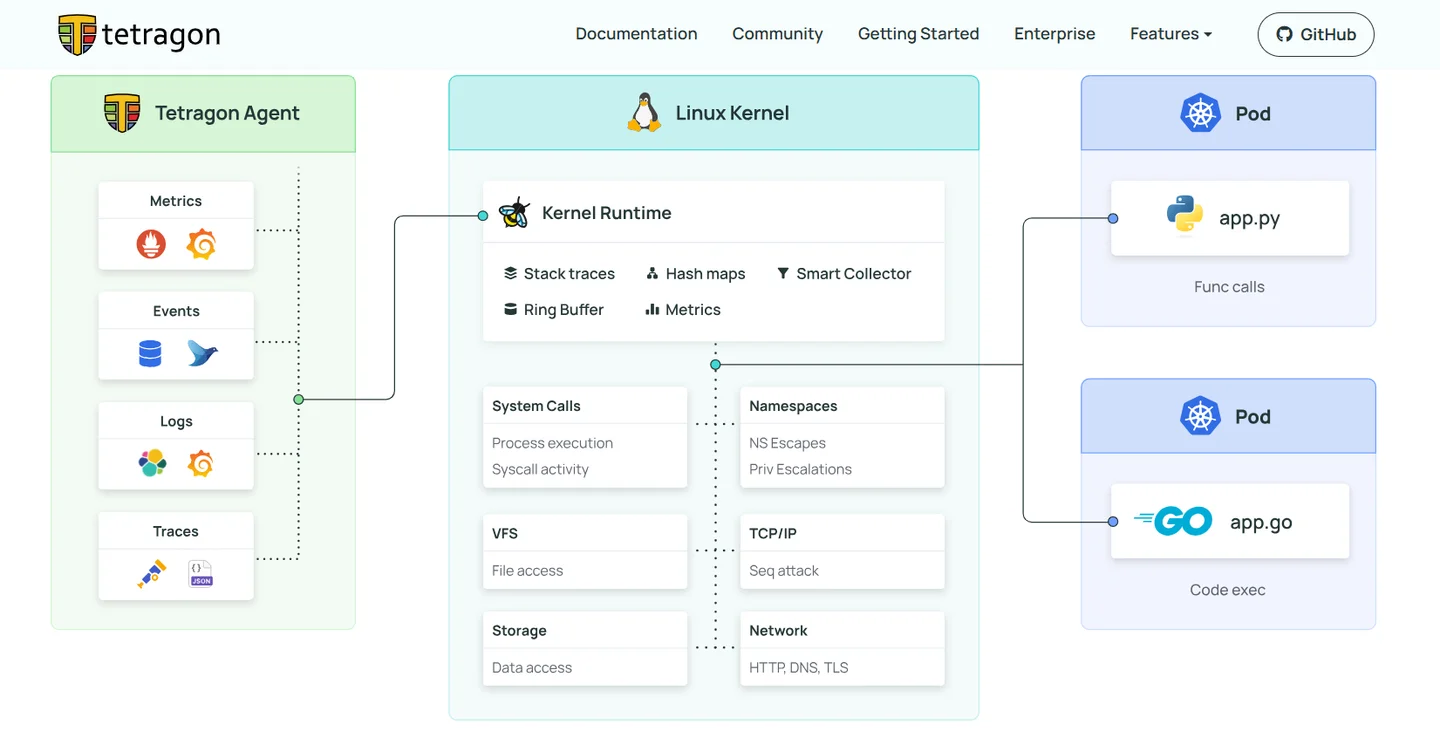The height and width of the screenshot is (739, 1440).
Task: Click the Linux Kernel title
Action: pos(732,113)
